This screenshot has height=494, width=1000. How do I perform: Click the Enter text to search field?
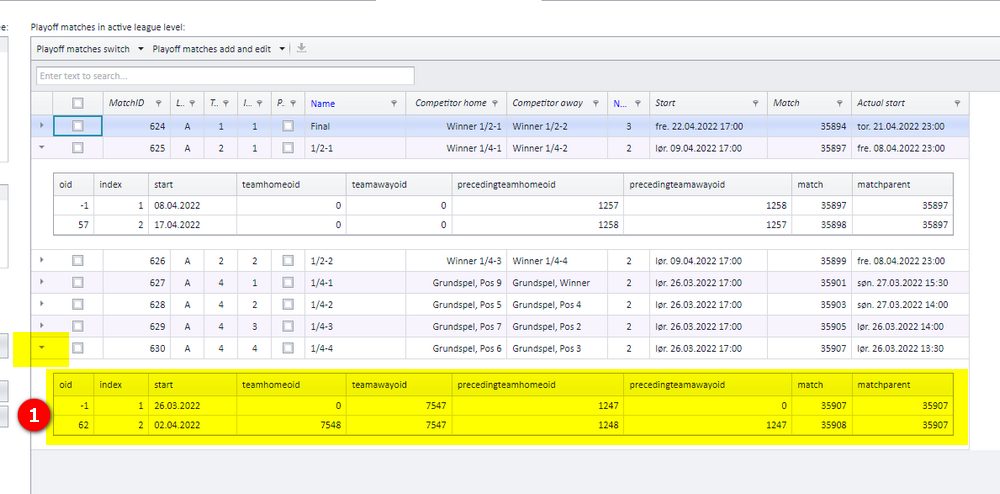click(x=225, y=75)
